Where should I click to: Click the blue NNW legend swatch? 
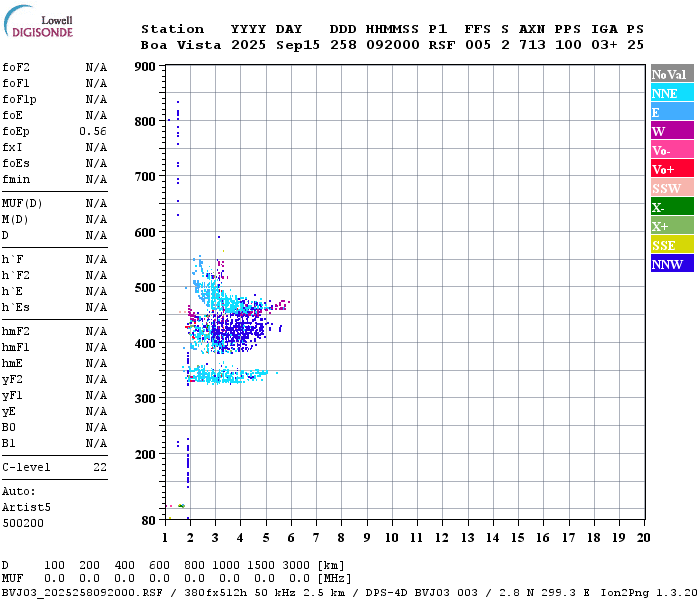(x=672, y=264)
